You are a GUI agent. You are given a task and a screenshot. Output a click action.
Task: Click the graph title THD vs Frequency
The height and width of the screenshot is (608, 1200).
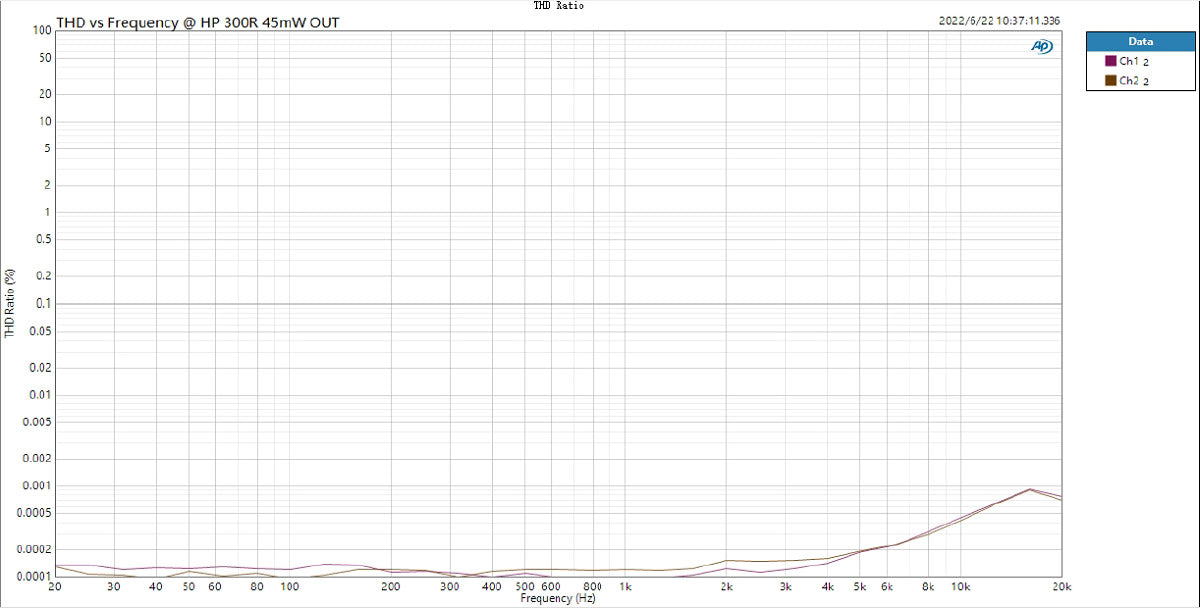[x=197, y=21]
